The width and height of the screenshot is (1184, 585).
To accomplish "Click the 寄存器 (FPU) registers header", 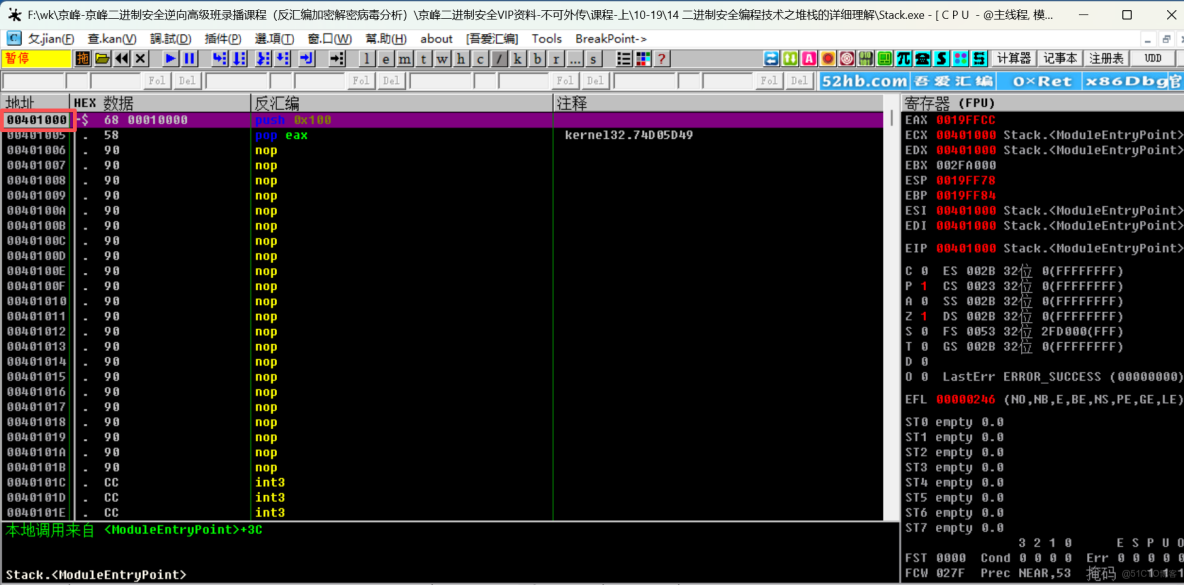I will (x=950, y=103).
